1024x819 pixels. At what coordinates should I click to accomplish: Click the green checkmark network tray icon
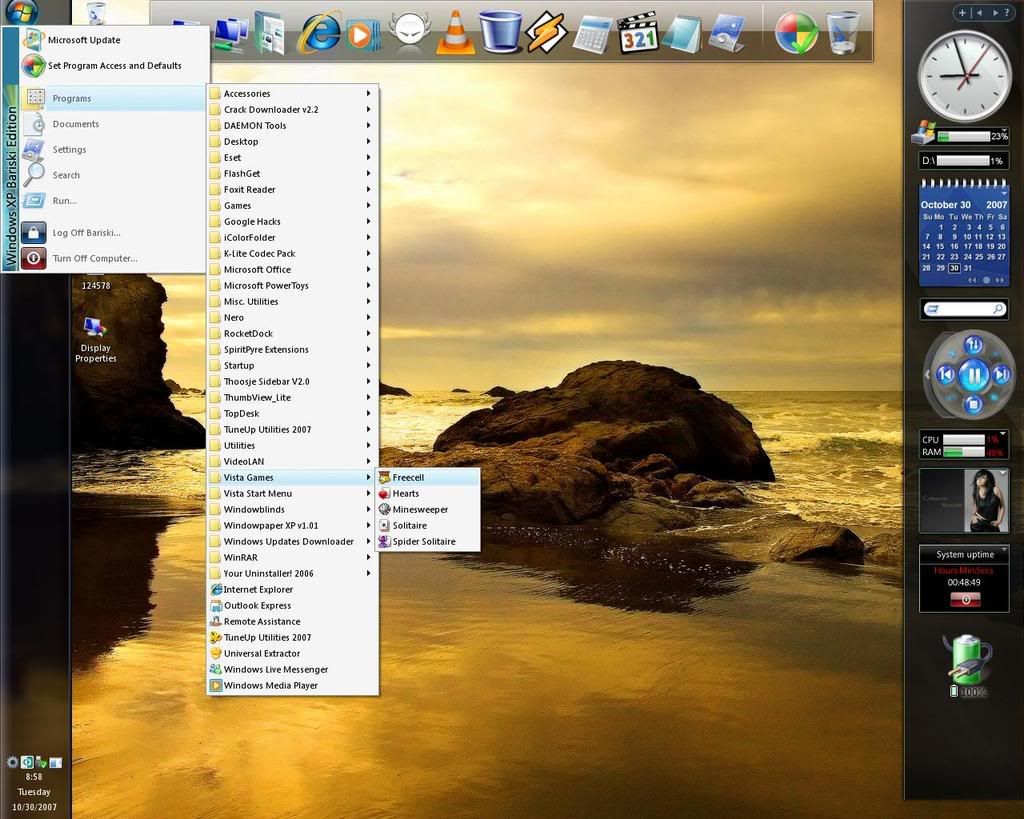[41, 762]
